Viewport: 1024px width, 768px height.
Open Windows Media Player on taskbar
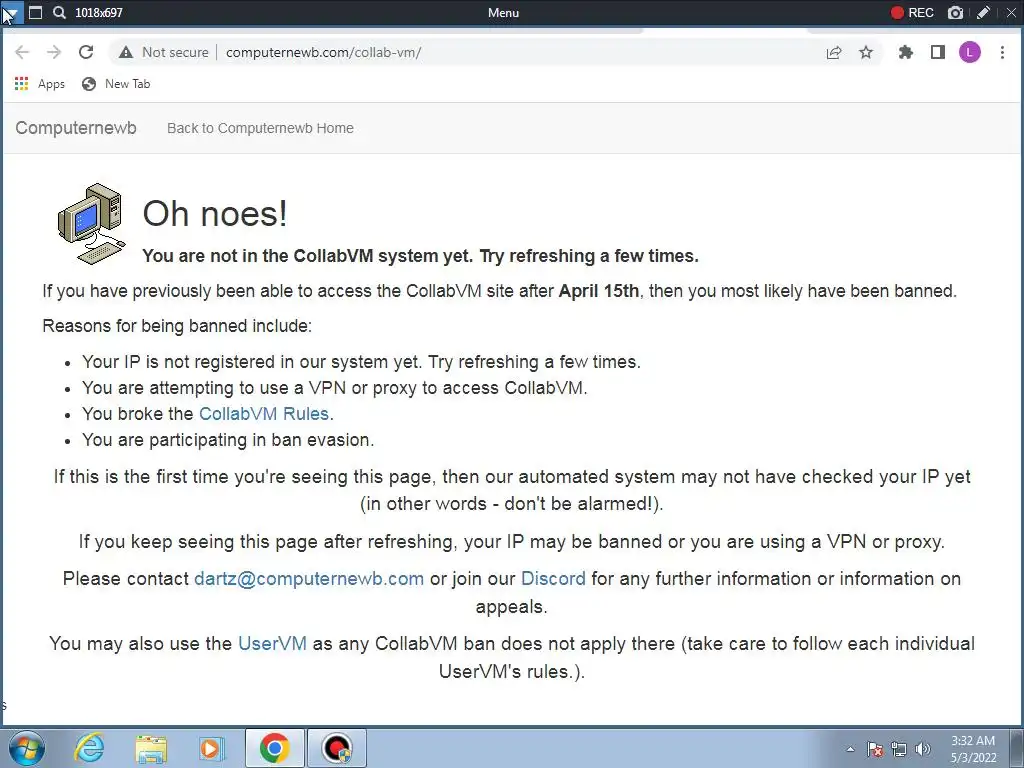tap(212, 748)
